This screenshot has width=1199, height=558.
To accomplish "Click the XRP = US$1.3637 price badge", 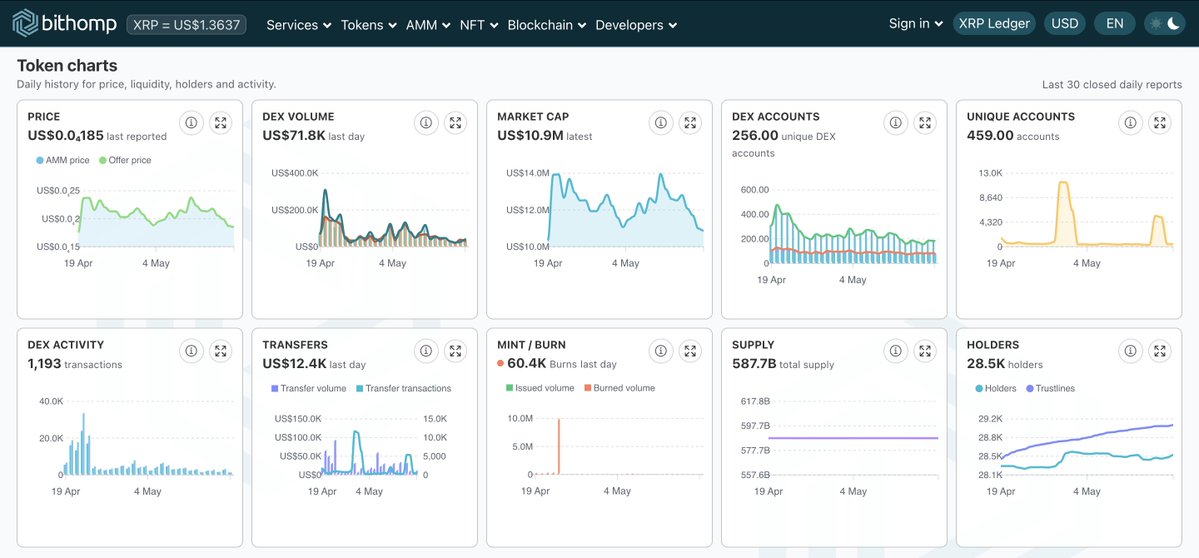I will coord(187,24).
